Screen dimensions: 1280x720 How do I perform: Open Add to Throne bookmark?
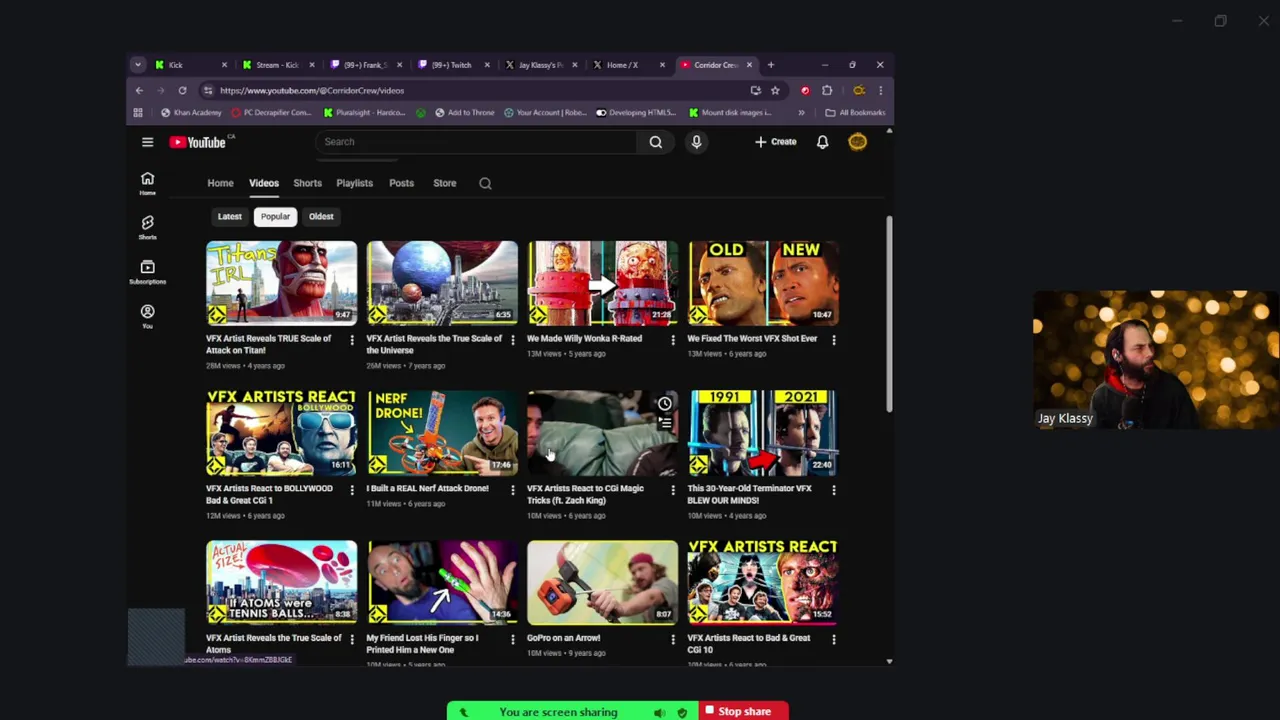(465, 112)
